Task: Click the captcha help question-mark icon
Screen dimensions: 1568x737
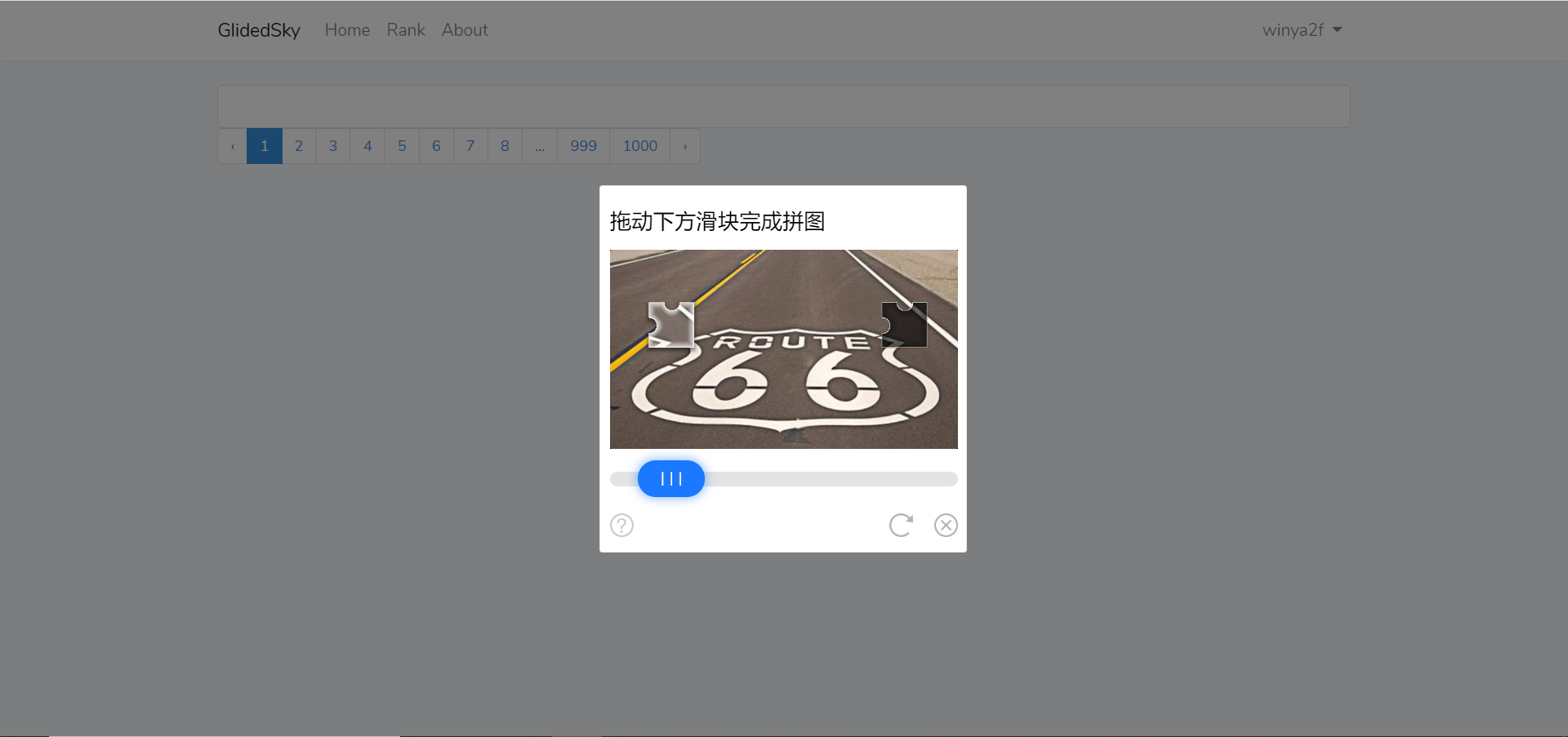Action: tap(621, 525)
